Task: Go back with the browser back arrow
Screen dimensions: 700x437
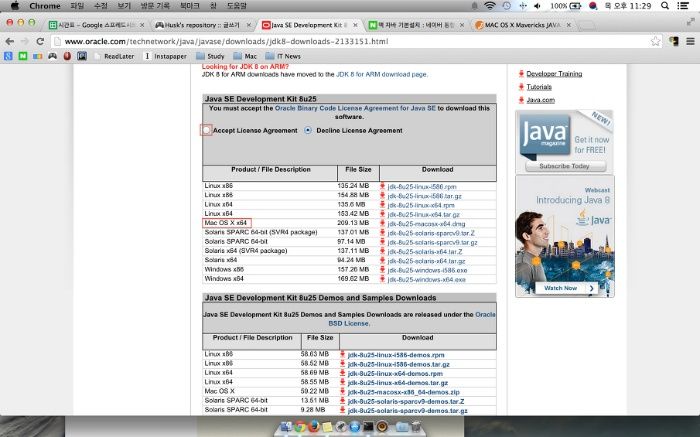Action: point(9,42)
